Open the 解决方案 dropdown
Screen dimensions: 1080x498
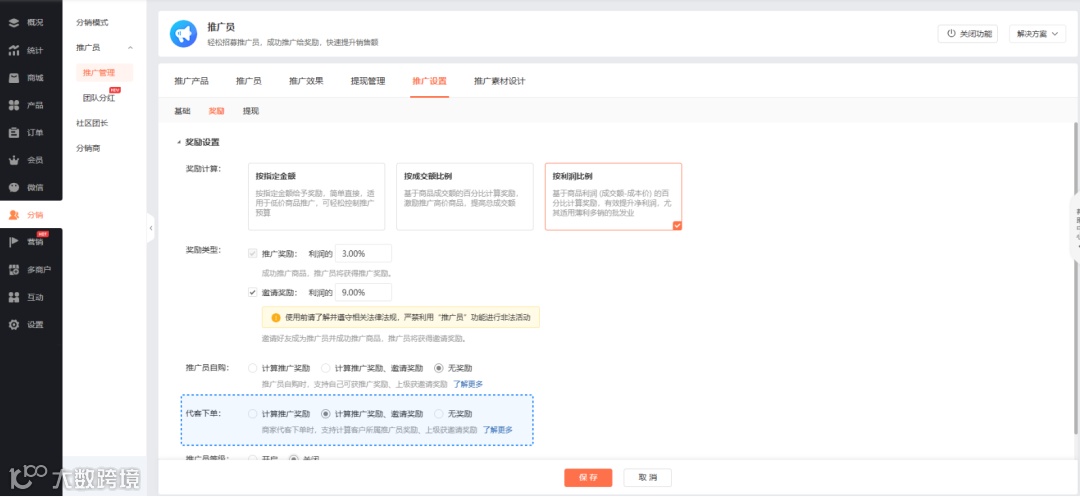tap(1037, 34)
